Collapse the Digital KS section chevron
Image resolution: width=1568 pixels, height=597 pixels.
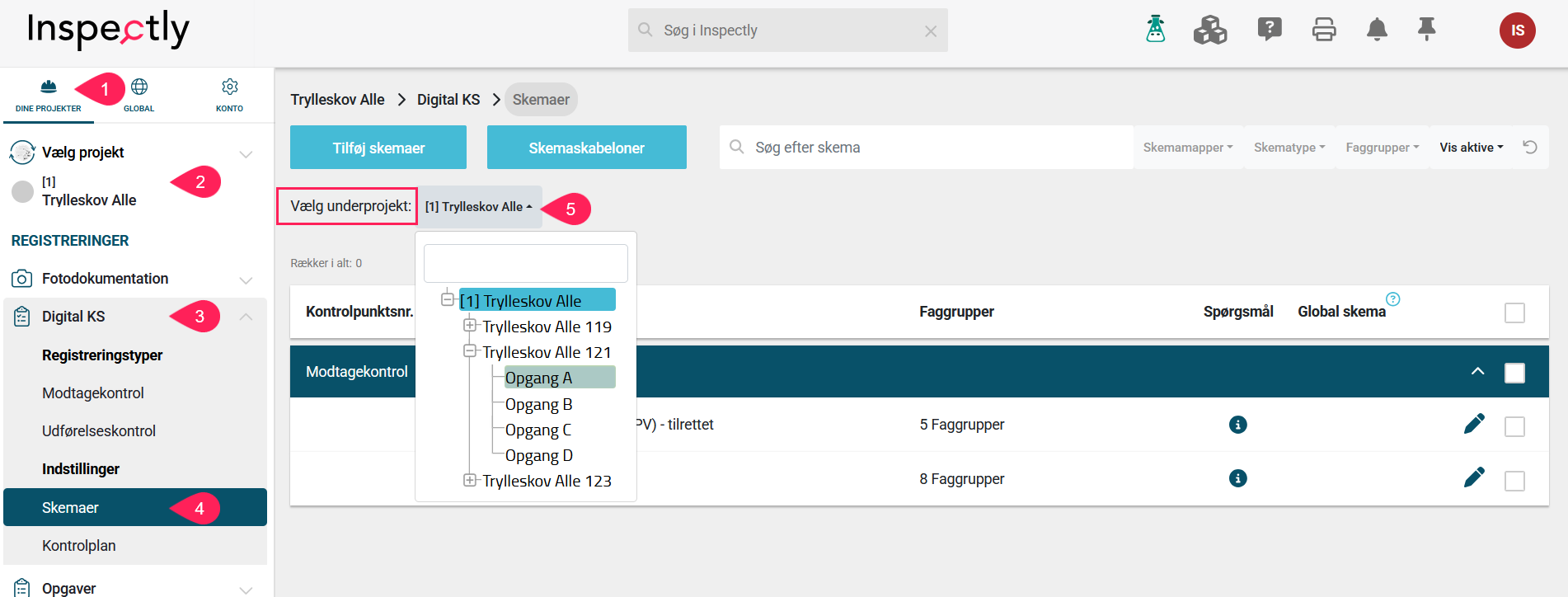tap(246, 317)
